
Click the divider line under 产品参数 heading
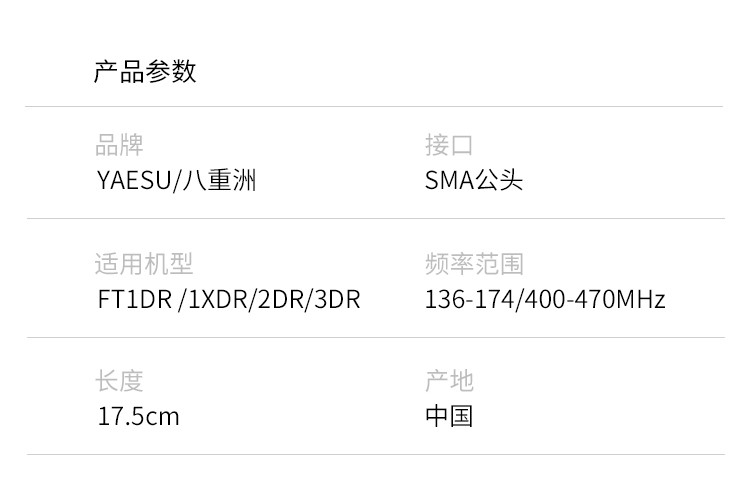(374, 106)
